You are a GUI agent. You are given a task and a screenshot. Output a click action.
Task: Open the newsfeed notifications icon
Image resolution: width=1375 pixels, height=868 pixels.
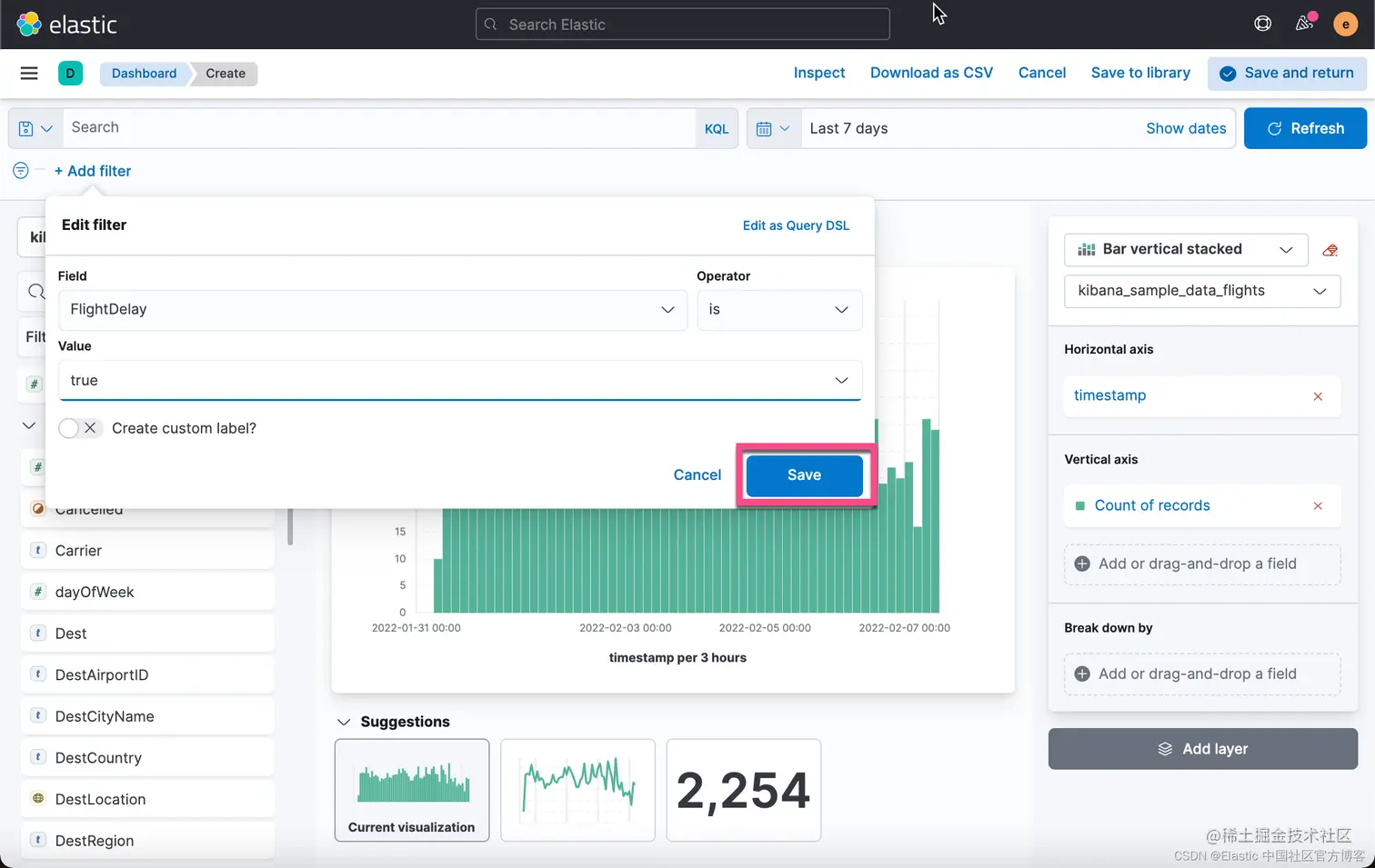pyautogui.click(x=1304, y=24)
